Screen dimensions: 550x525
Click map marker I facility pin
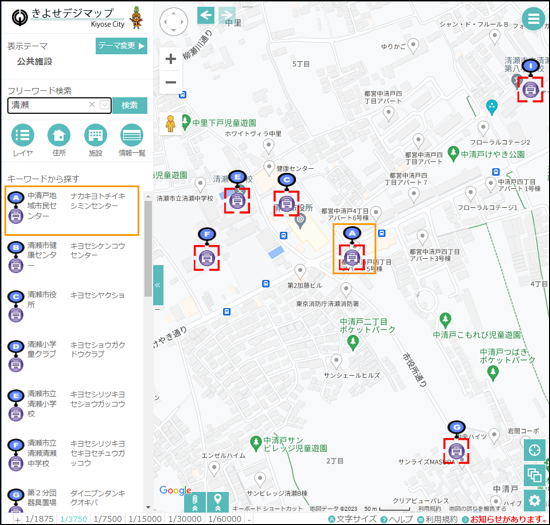pos(530,89)
